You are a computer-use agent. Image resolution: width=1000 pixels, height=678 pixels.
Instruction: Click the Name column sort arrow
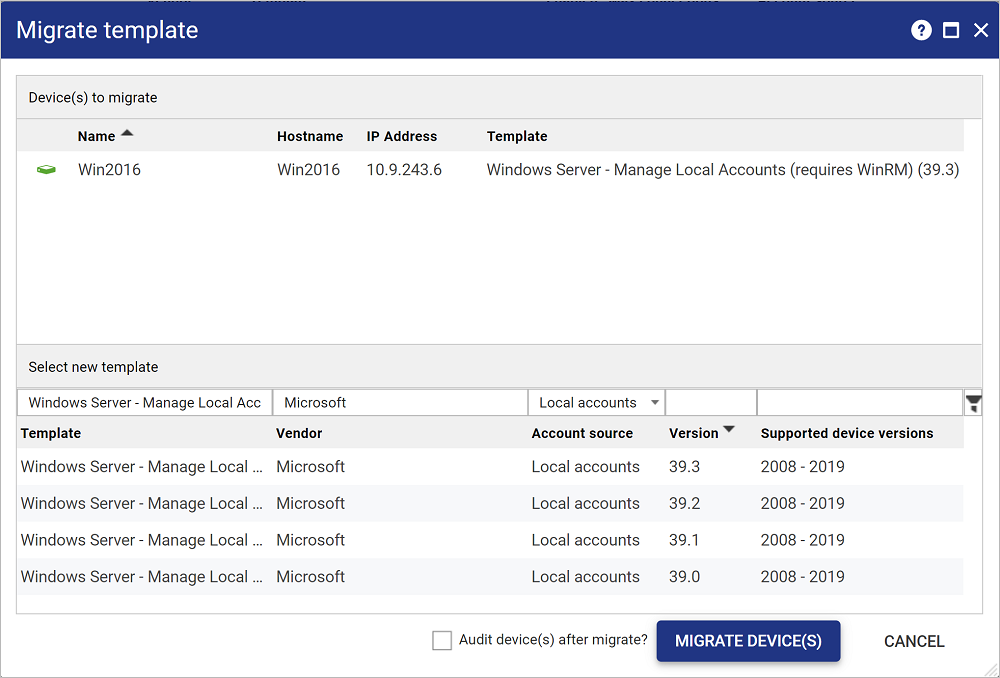coord(127,133)
